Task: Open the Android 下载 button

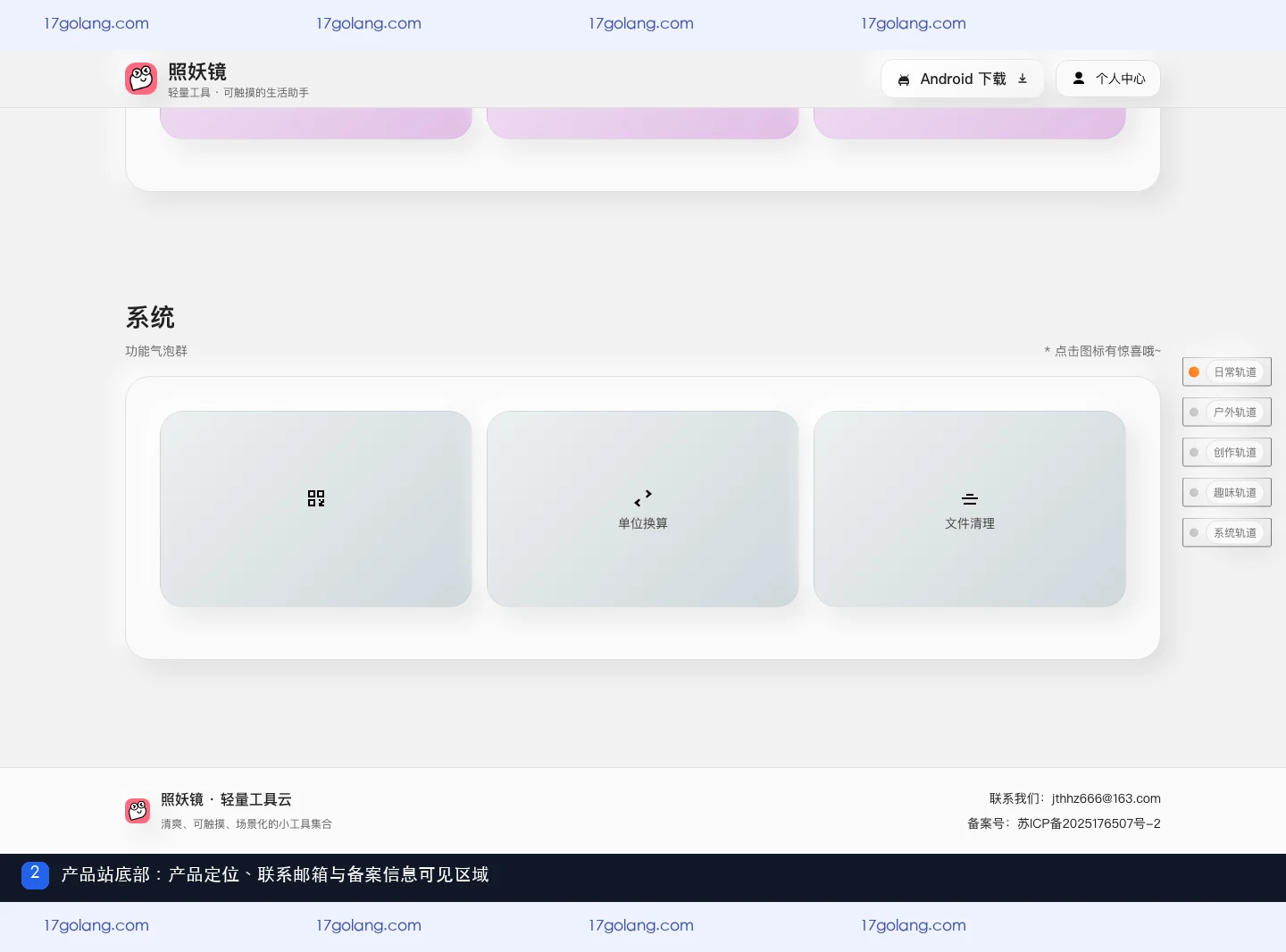Action: (963, 79)
